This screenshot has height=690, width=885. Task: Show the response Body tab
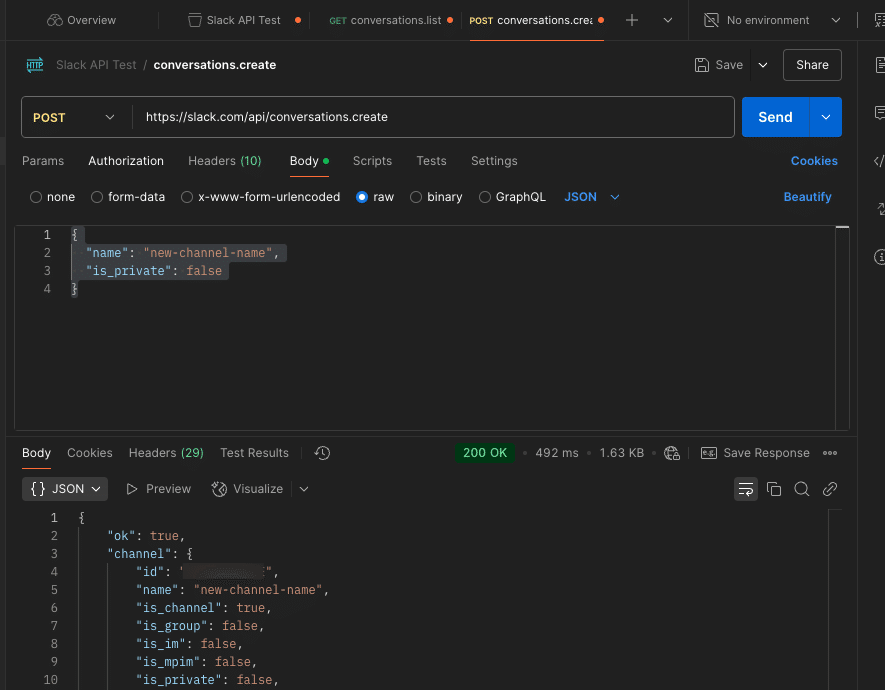coord(36,453)
